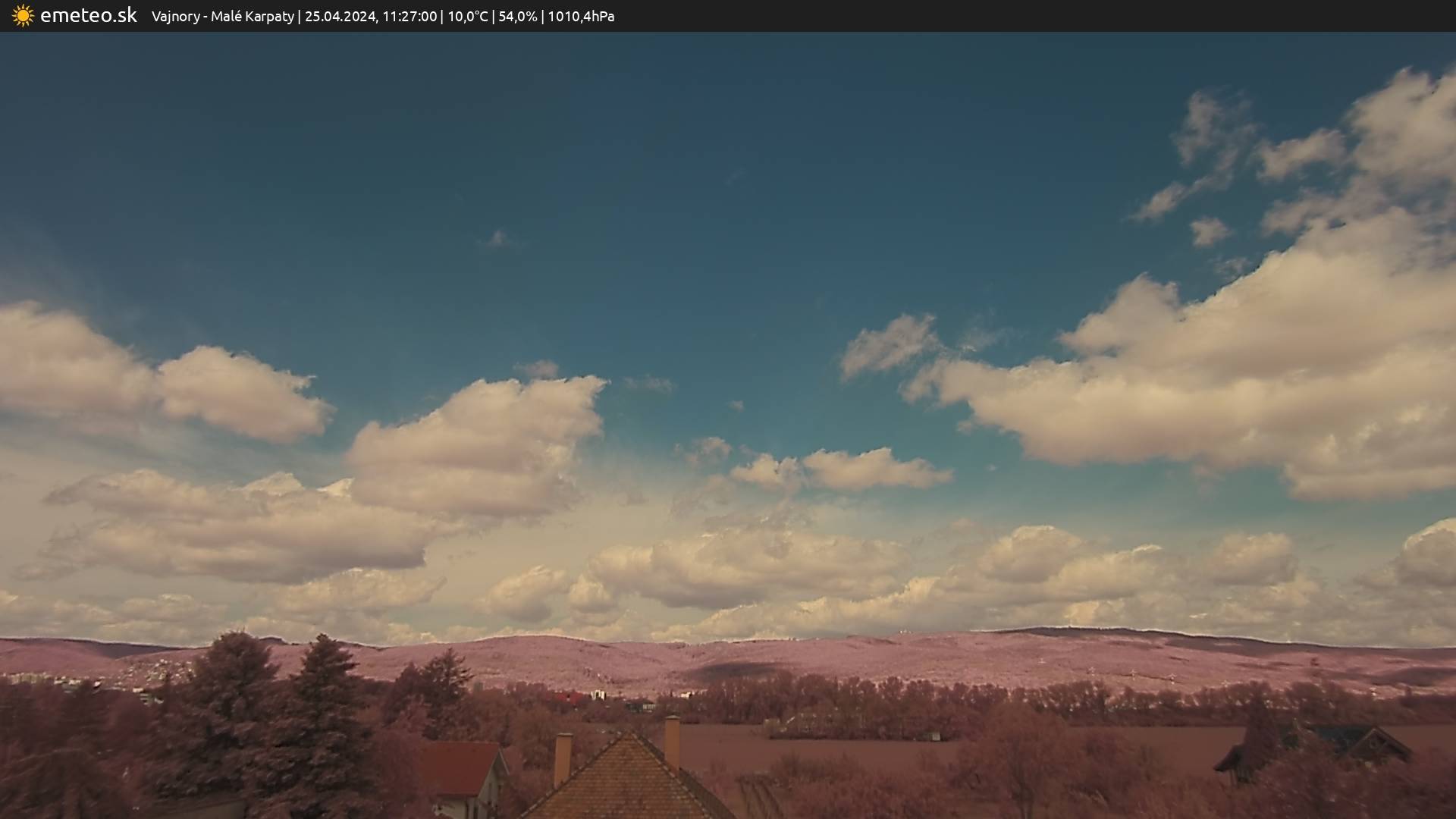Open the emeteo.sk site title
Screen dimensions: 1456x819
(x=89, y=16)
